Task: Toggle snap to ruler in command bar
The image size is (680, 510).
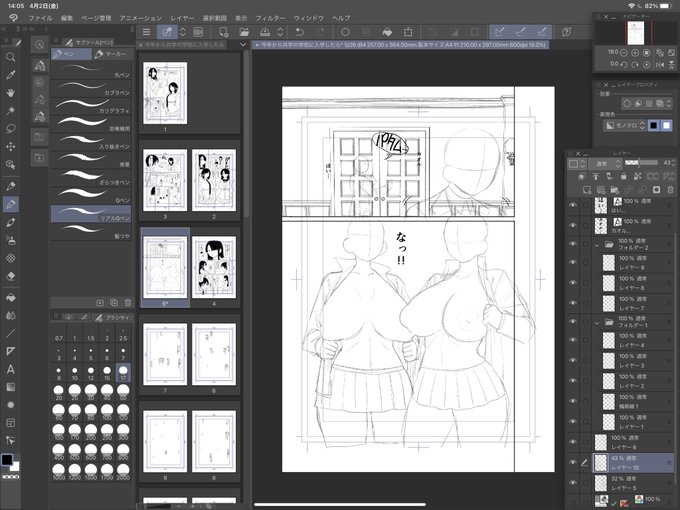Action: coord(500,32)
